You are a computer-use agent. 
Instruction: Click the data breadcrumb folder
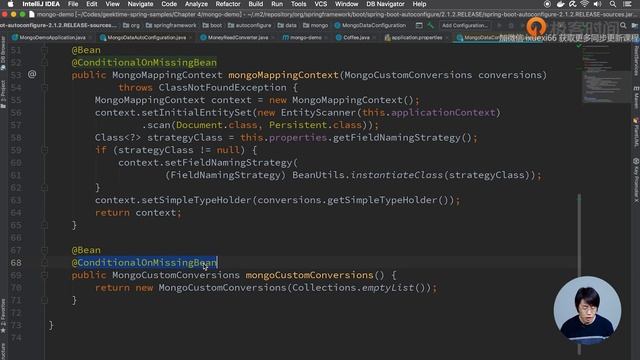287,25
